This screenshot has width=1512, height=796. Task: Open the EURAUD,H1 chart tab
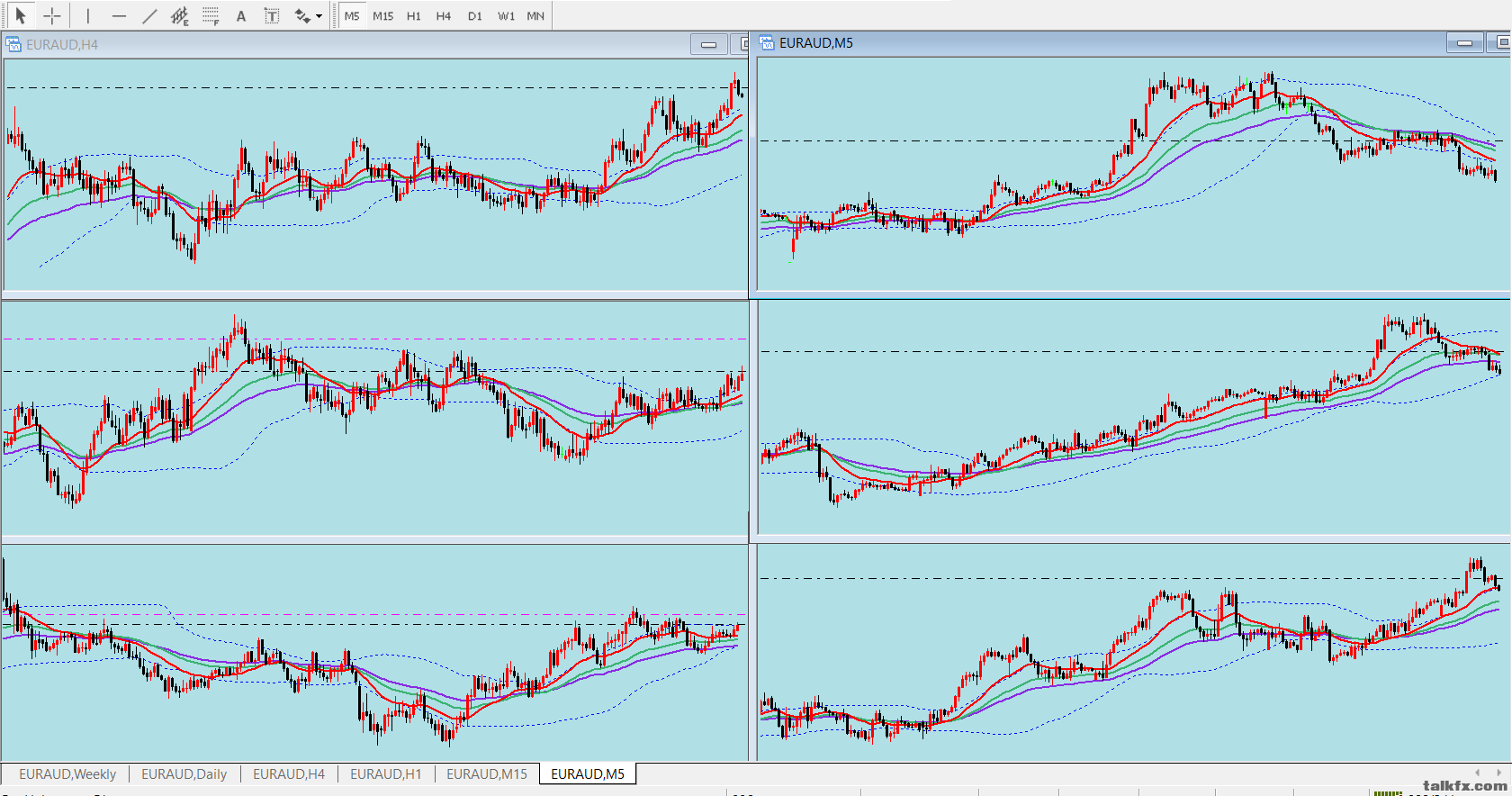point(385,774)
